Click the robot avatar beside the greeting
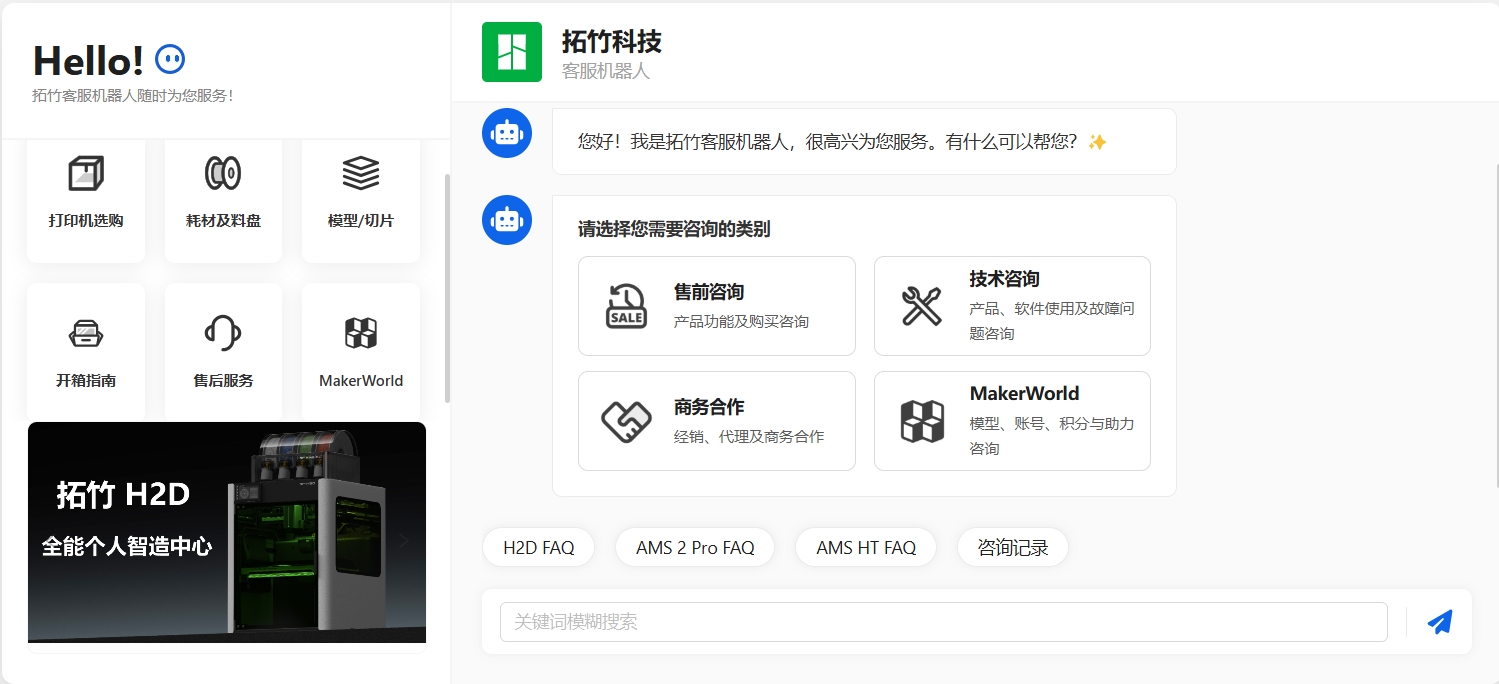1499x684 pixels. click(507, 133)
